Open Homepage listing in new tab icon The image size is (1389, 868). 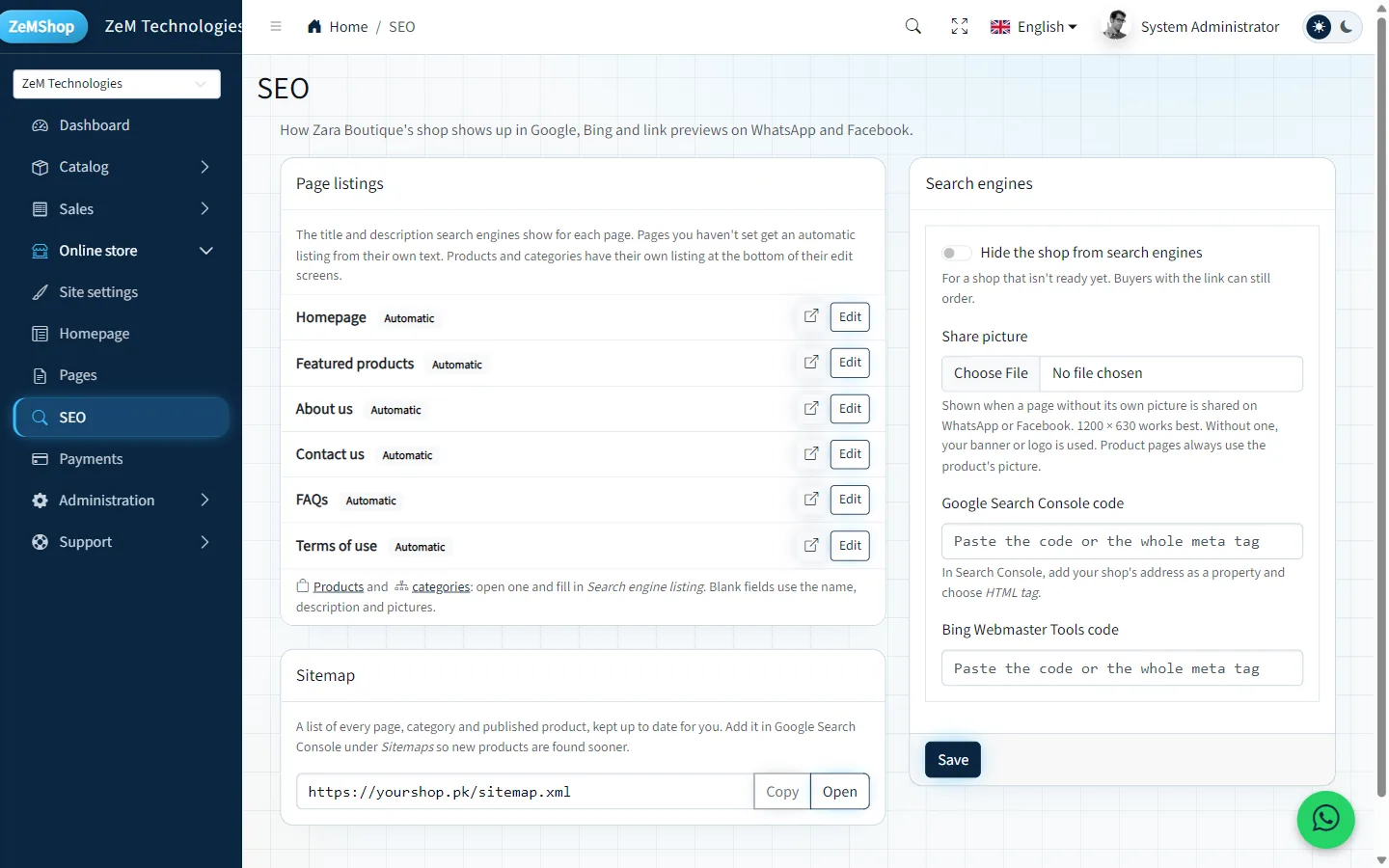[x=811, y=316]
